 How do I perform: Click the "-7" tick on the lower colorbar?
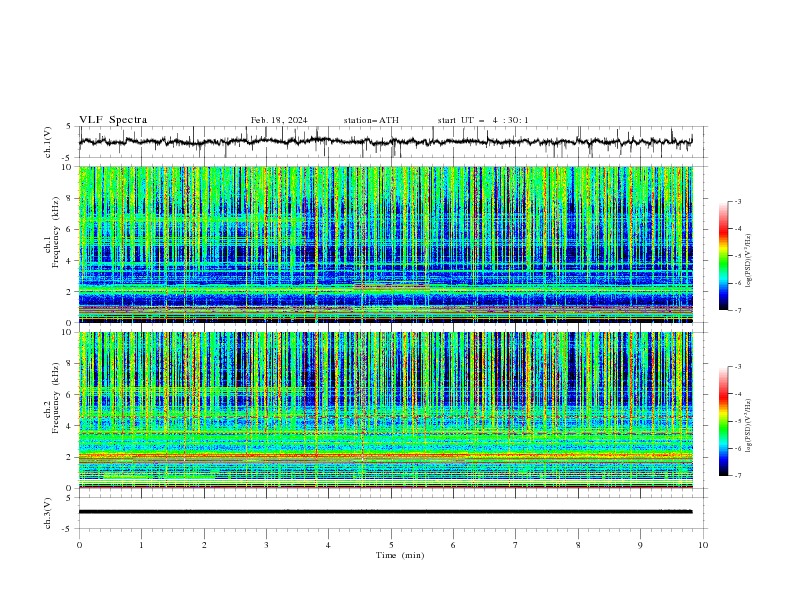tap(737, 476)
